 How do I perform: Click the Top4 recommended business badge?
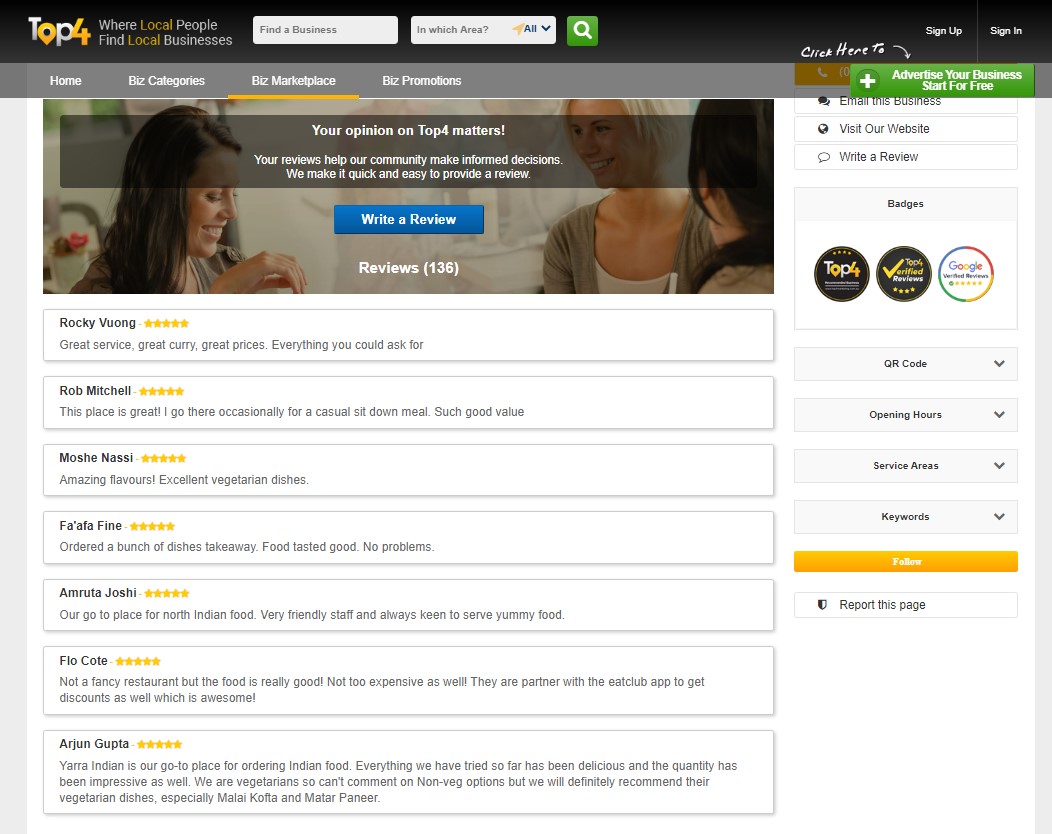[x=841, y=274]
